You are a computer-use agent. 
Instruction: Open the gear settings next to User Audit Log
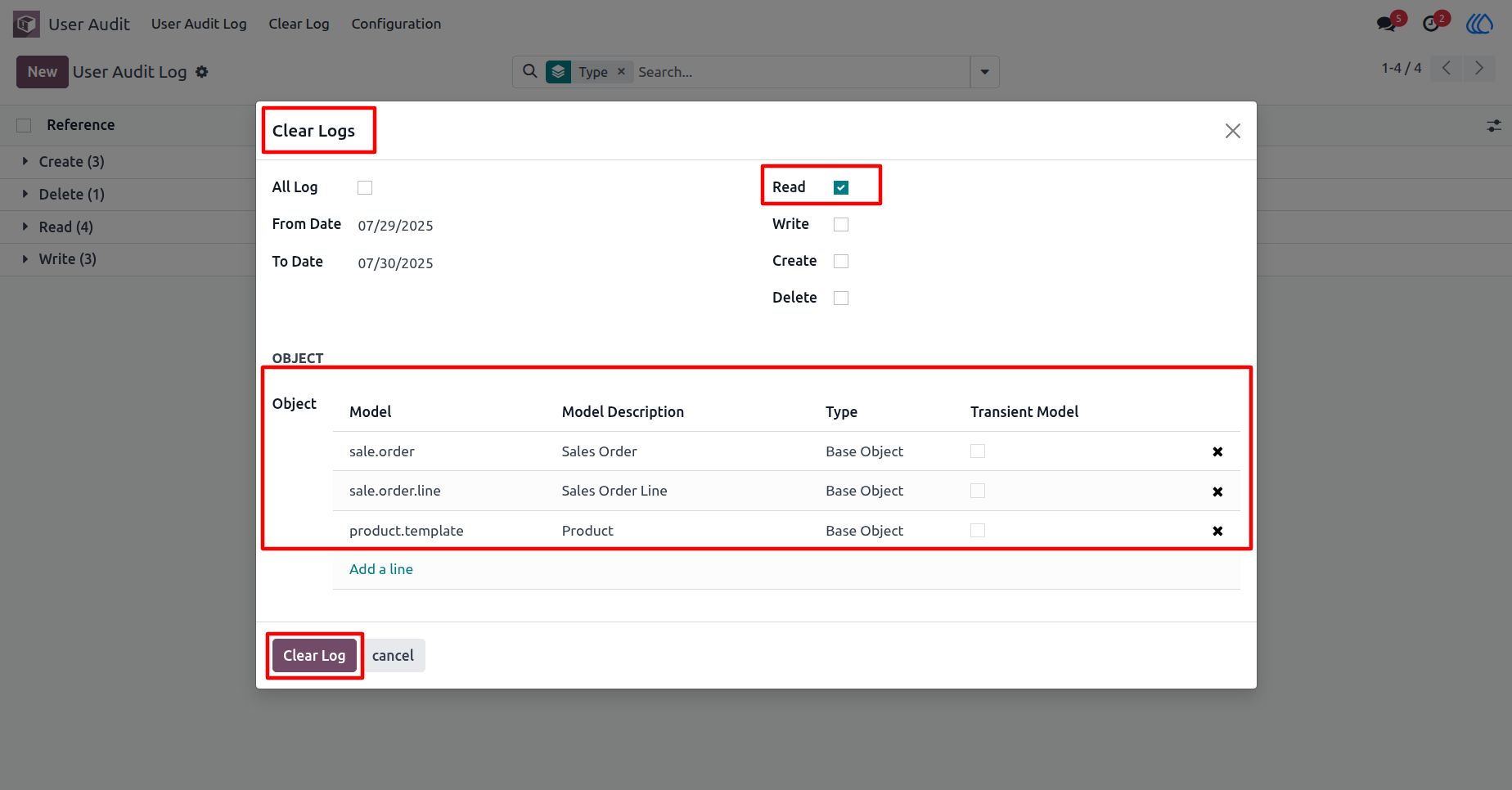tap(202, 72)
